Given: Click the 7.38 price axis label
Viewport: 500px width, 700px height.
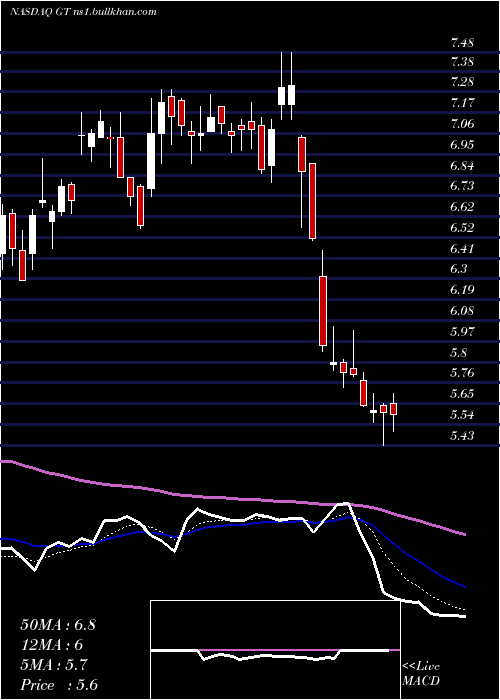Looking at the screenshot, I should 462,61.
